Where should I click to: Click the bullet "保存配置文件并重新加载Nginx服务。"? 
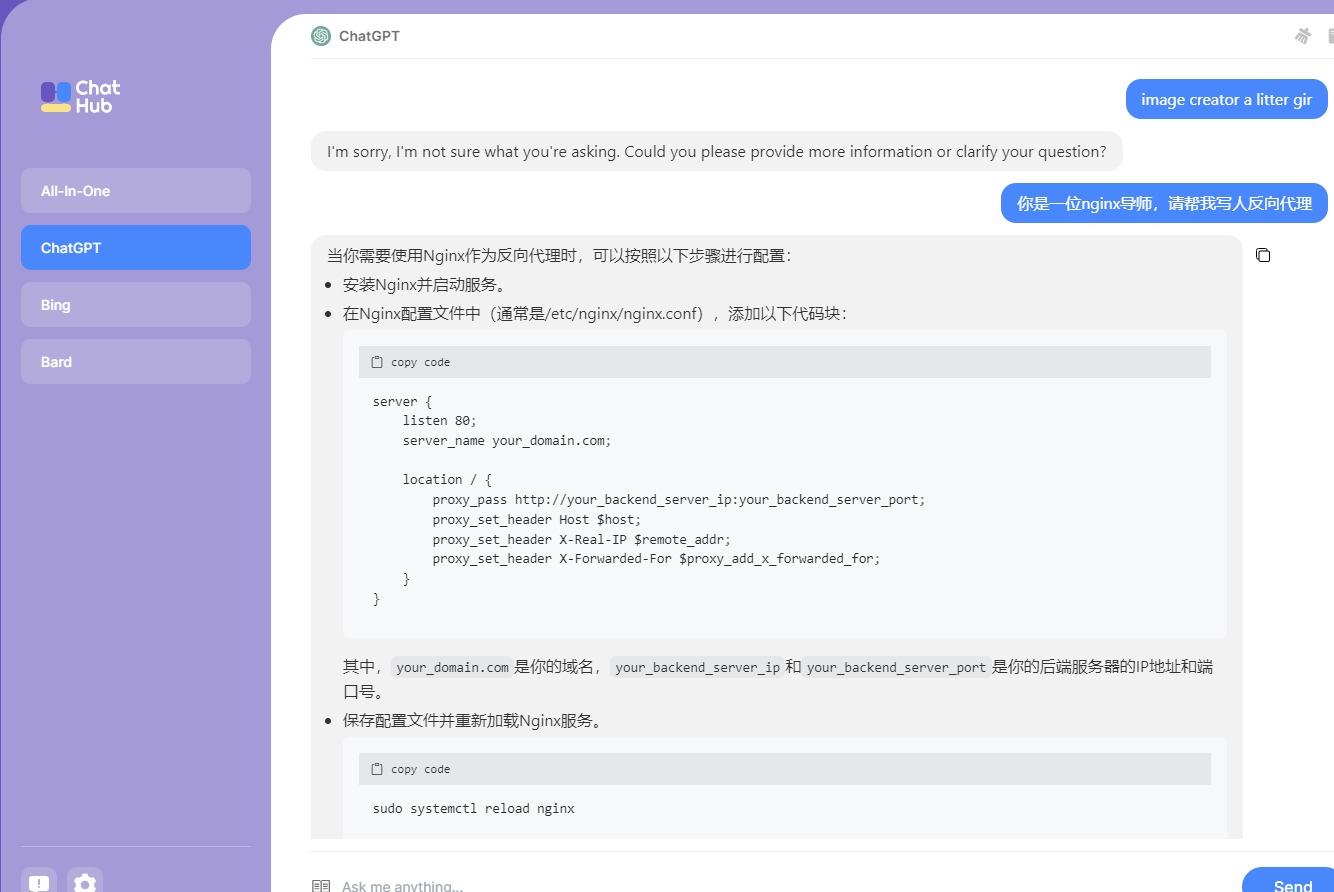point(473,721)
